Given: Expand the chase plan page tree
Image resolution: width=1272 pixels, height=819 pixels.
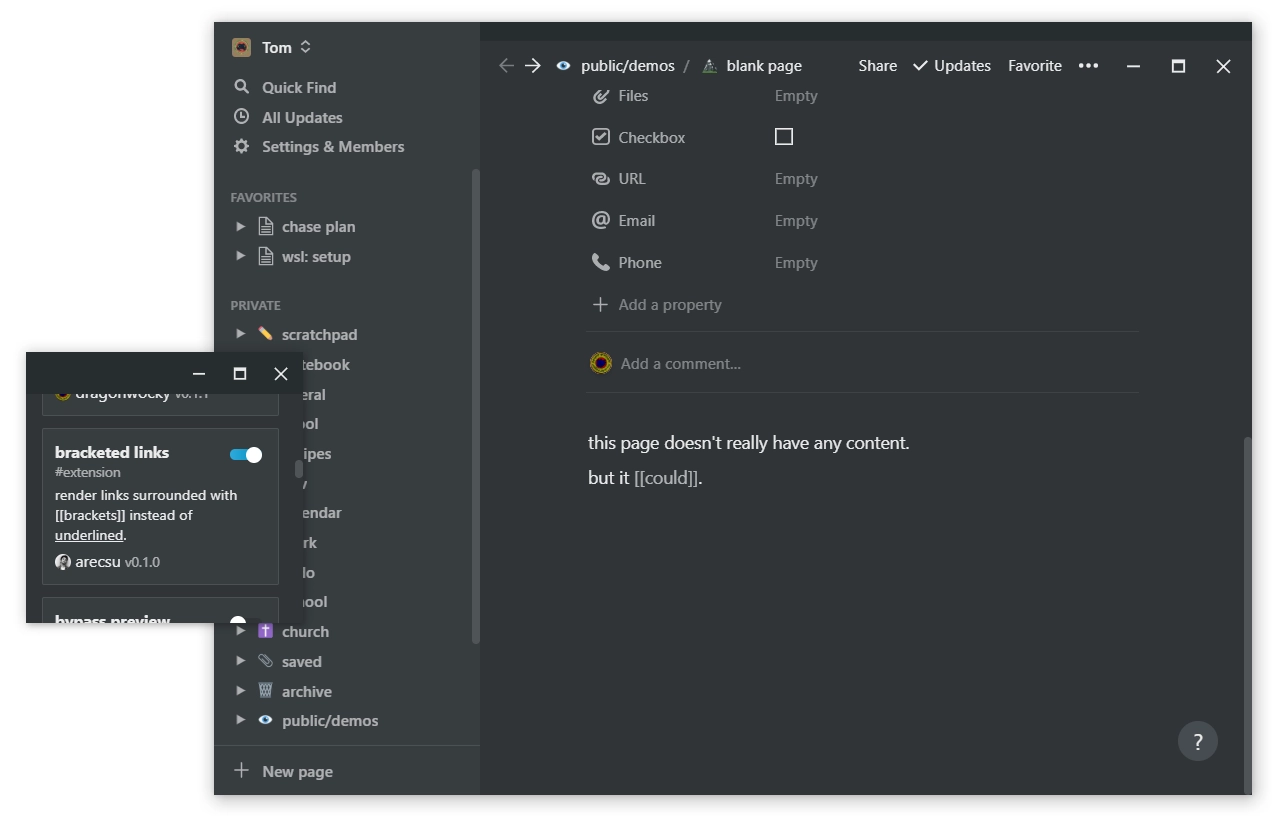Looking at the screenshot, I should tap(240, 227).
